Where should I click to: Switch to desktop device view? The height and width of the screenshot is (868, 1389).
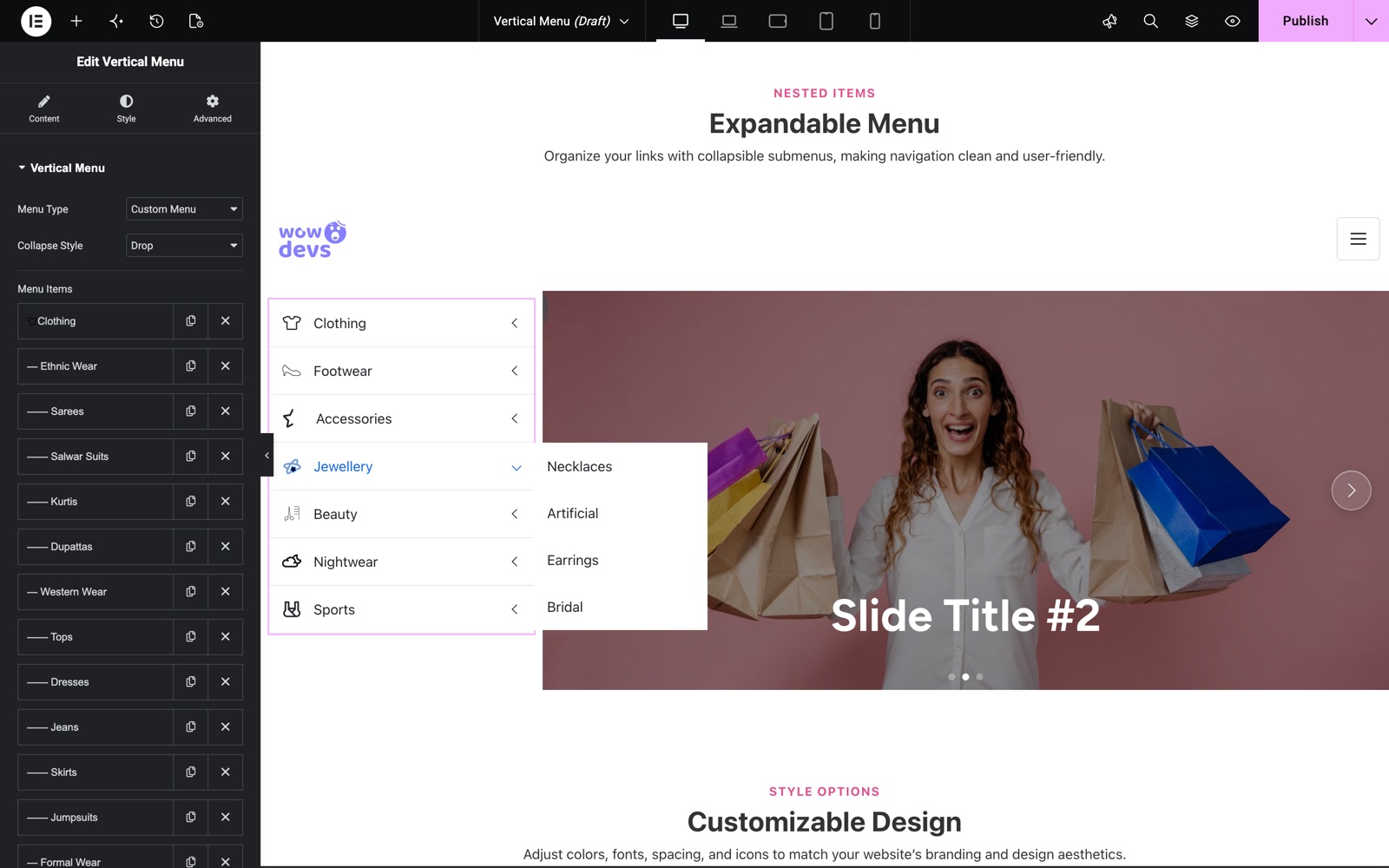click(681, 21)
